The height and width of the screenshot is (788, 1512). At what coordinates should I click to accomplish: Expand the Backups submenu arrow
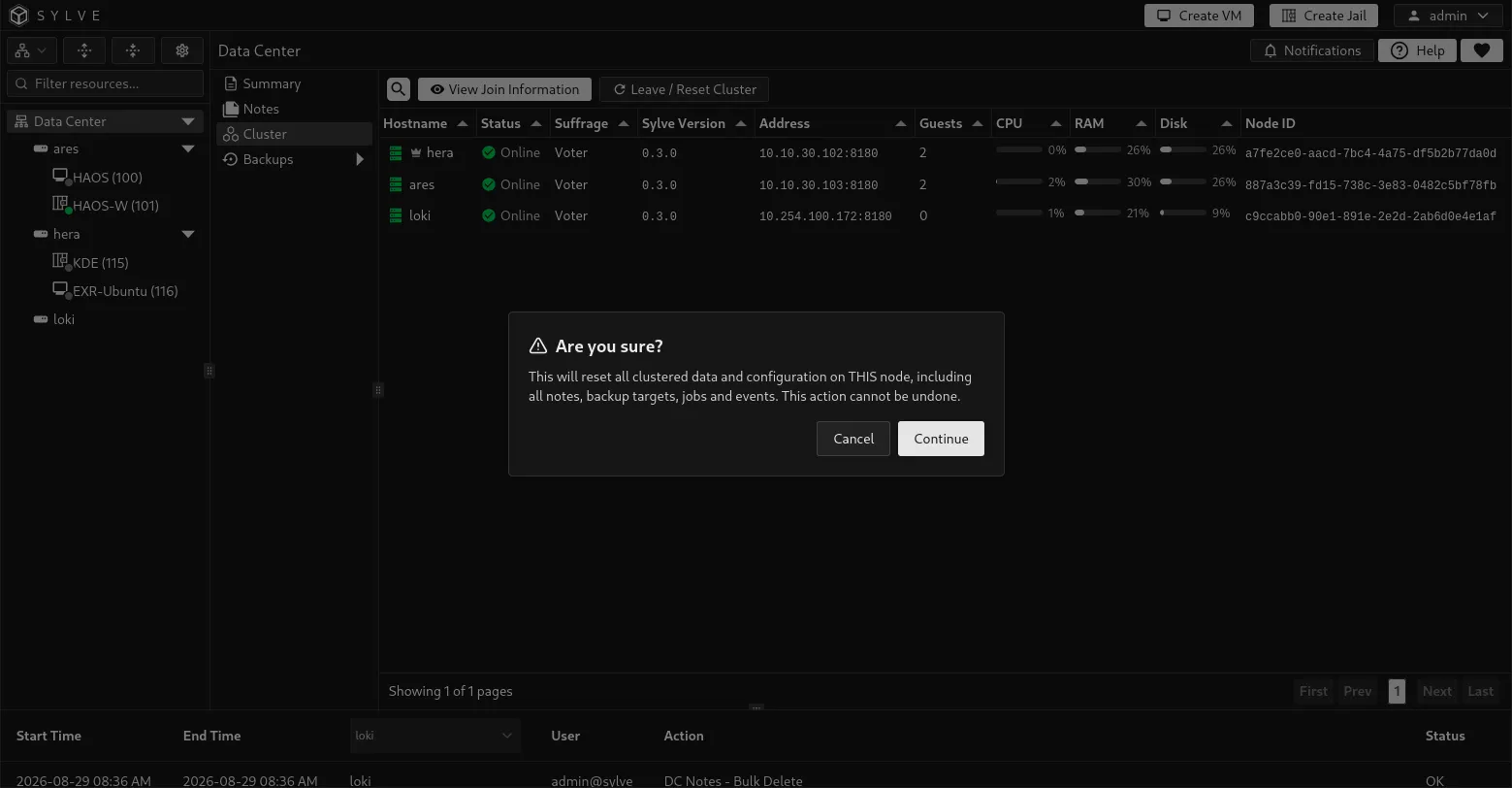tap(360, 159)
